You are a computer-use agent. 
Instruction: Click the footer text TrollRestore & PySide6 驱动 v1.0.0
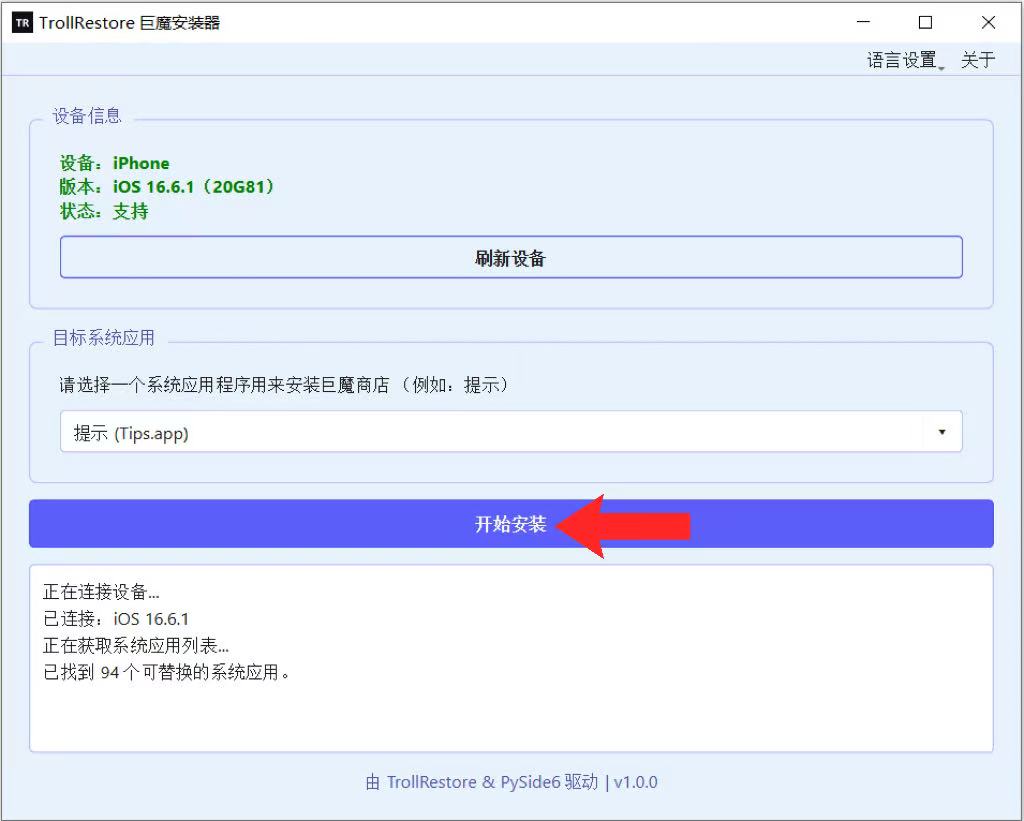[511, 782]
